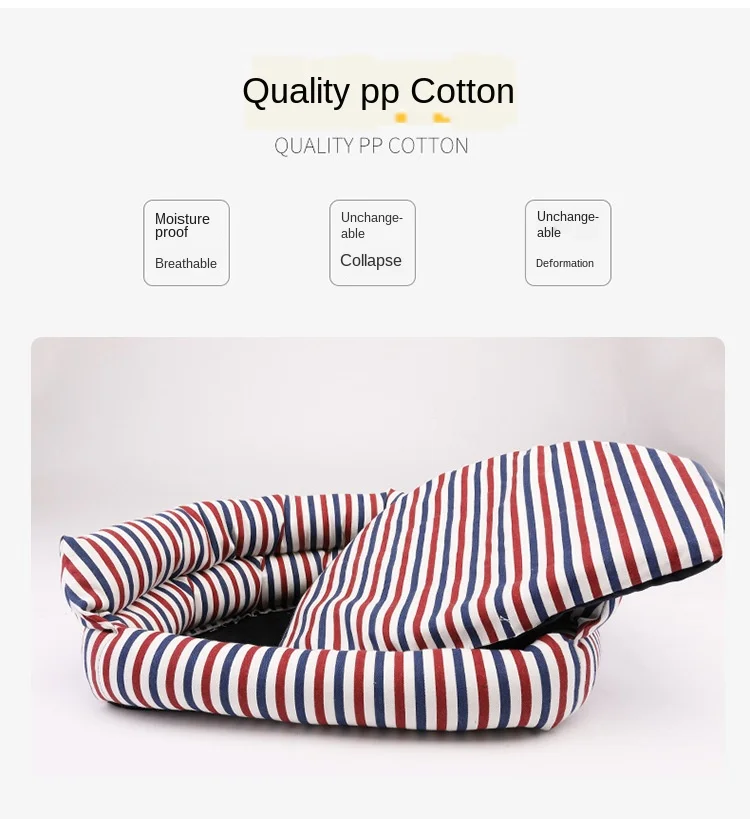Click "Unchange-able" text in middle box

[x=371, y=225]
